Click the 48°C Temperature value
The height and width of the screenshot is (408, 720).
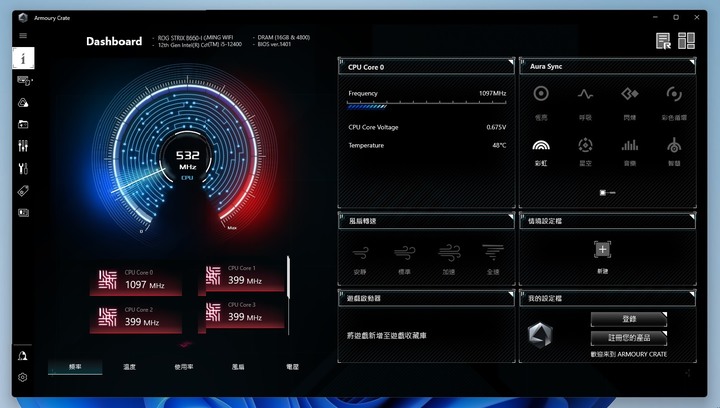[499, 145]
